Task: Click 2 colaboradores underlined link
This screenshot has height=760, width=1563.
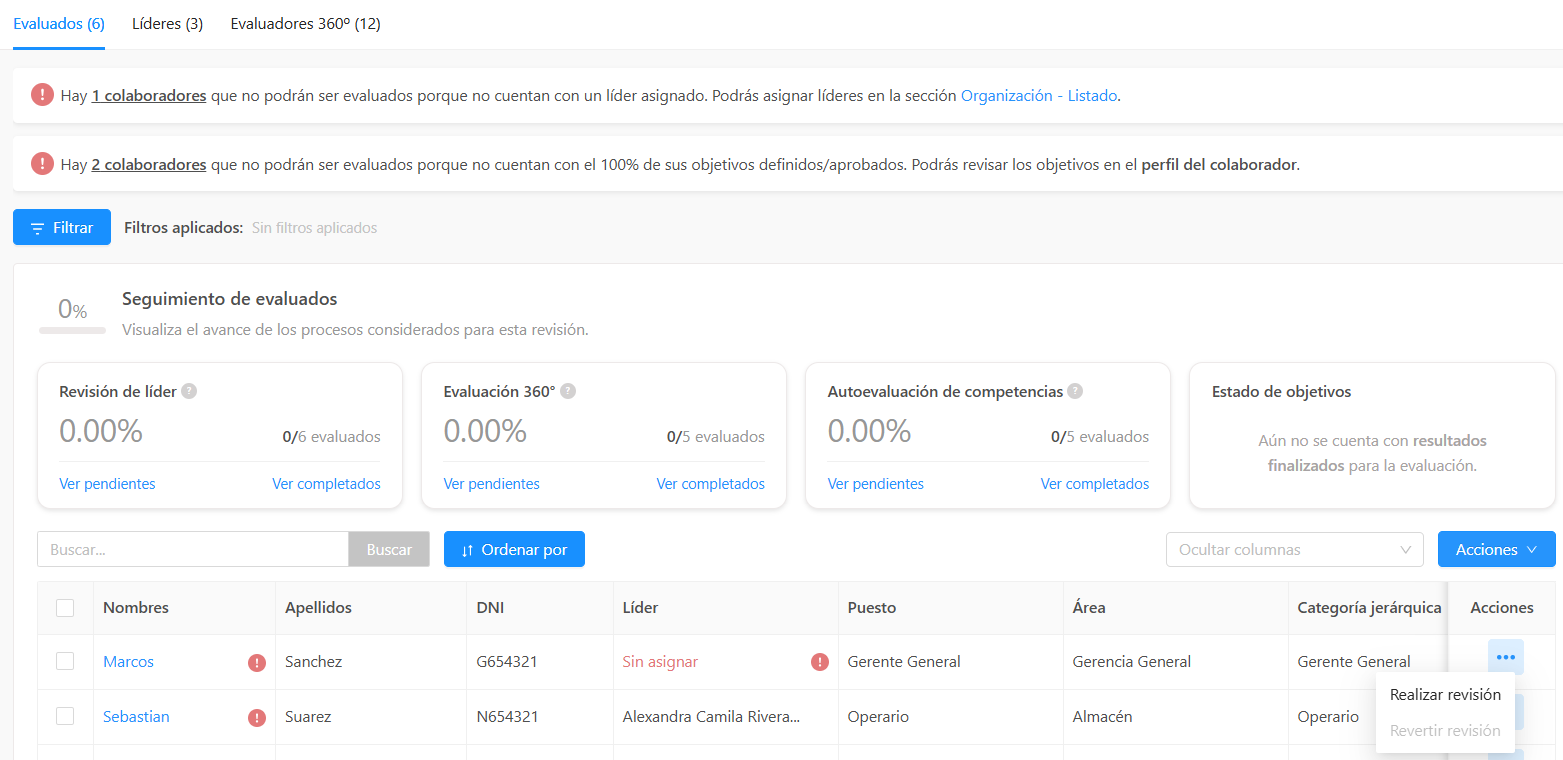Action: coord(149,164)
